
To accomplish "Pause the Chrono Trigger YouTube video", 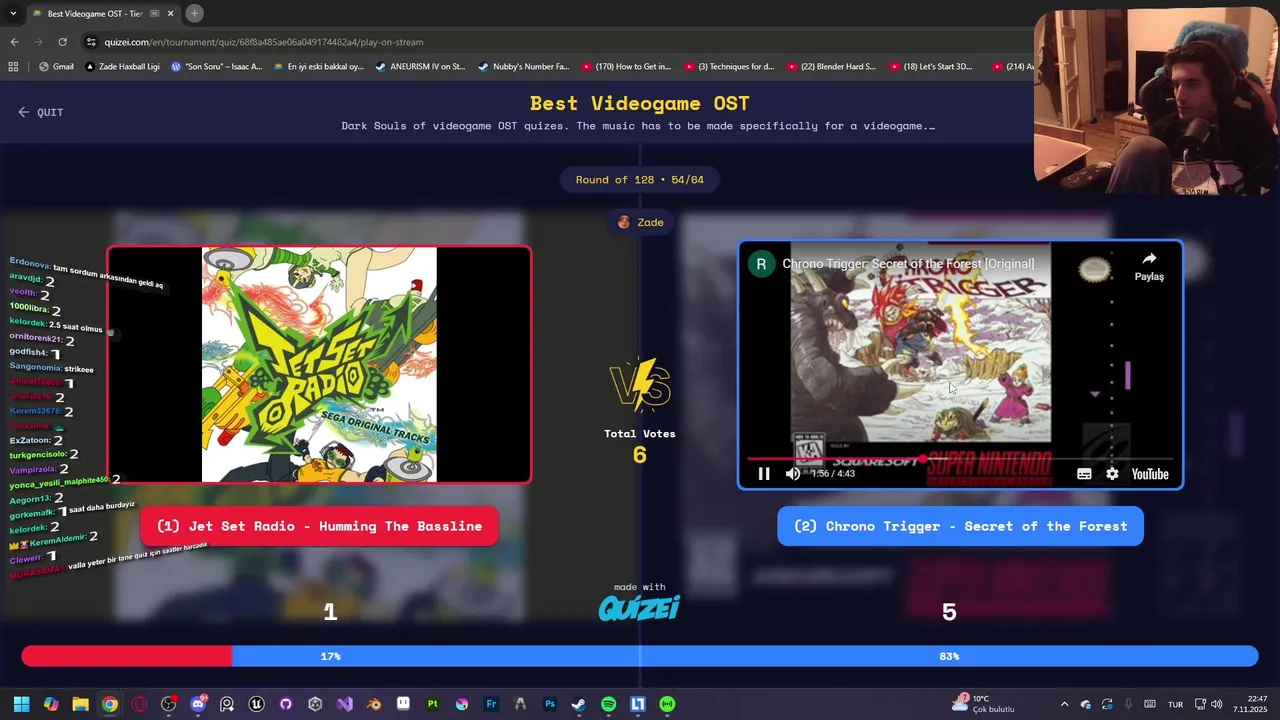I will pyautogui.click(x=764, y=474).
